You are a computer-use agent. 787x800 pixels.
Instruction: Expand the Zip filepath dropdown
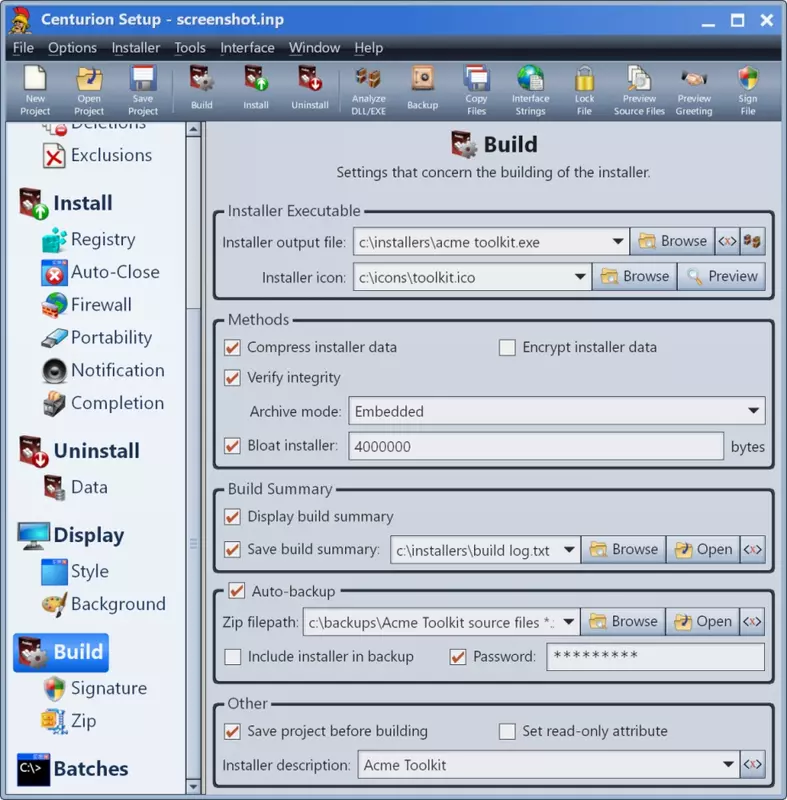(569, 621)
